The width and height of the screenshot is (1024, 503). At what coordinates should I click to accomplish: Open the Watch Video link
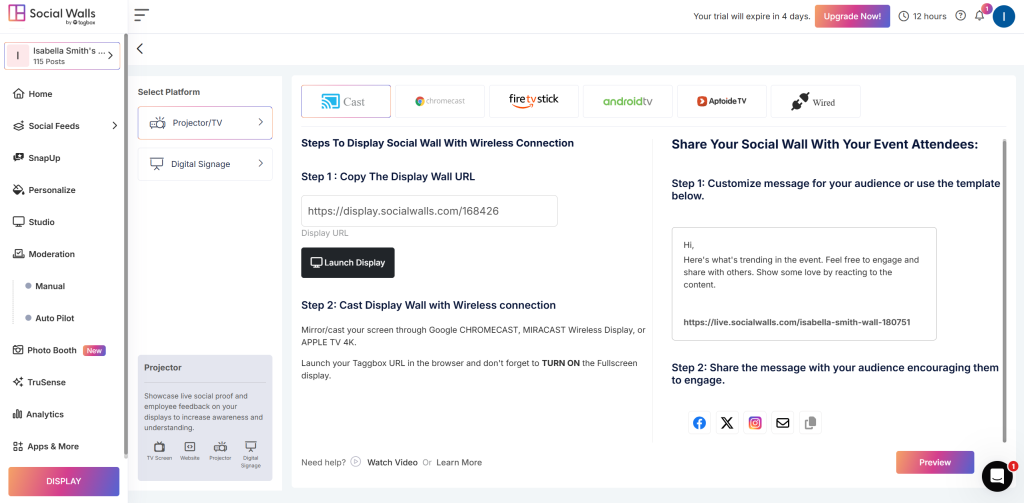[392, 463]
